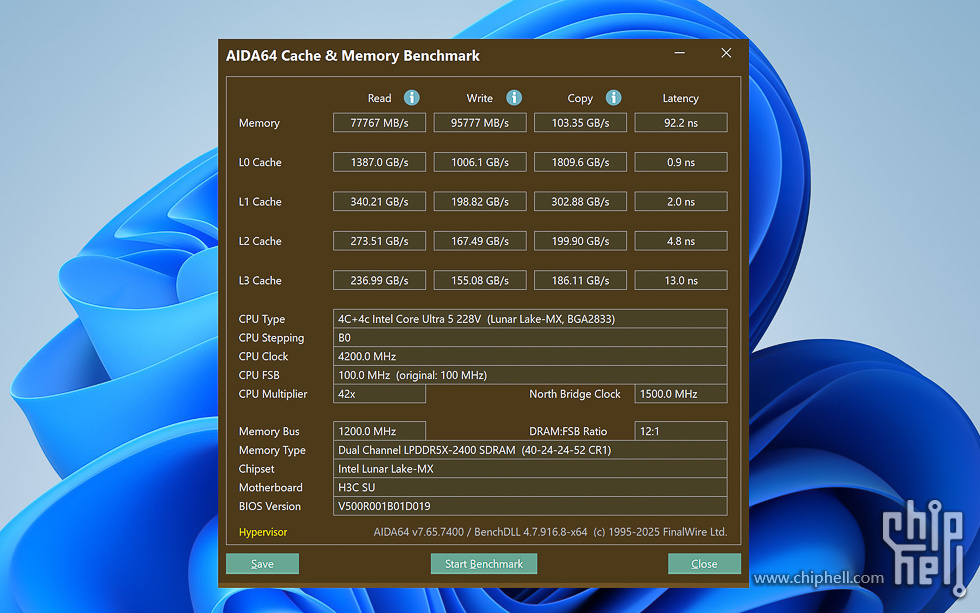Click the Read column header text
Screen dimensions: 980x613
[x=379, y=98]
